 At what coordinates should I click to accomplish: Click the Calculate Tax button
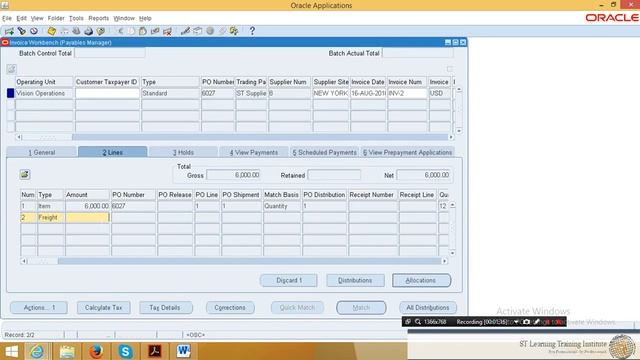click(x=104, y=307)
